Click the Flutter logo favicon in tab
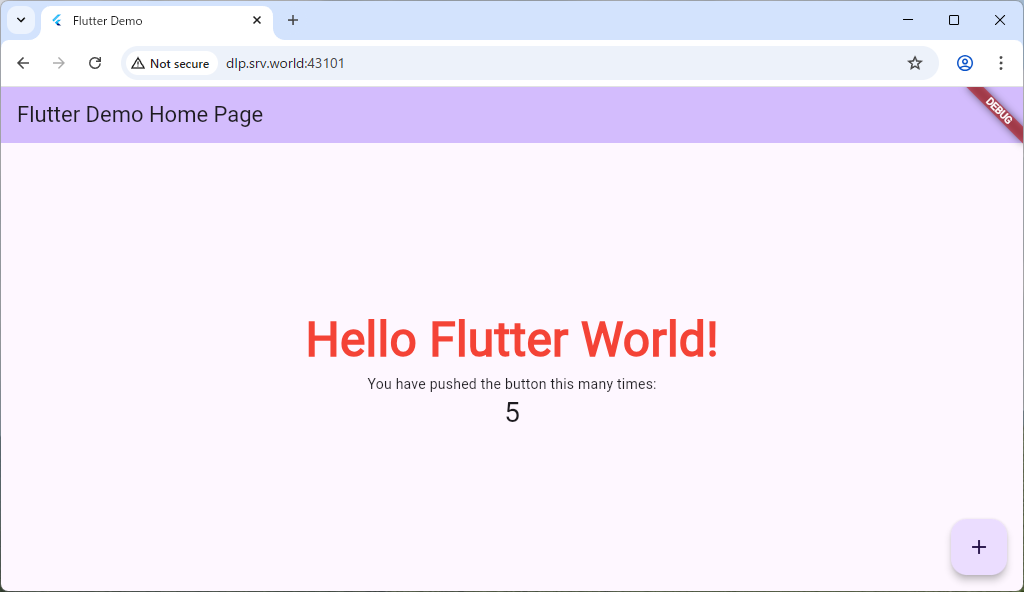The width and height of the screenshot is (1024, 592). [57, 21]
